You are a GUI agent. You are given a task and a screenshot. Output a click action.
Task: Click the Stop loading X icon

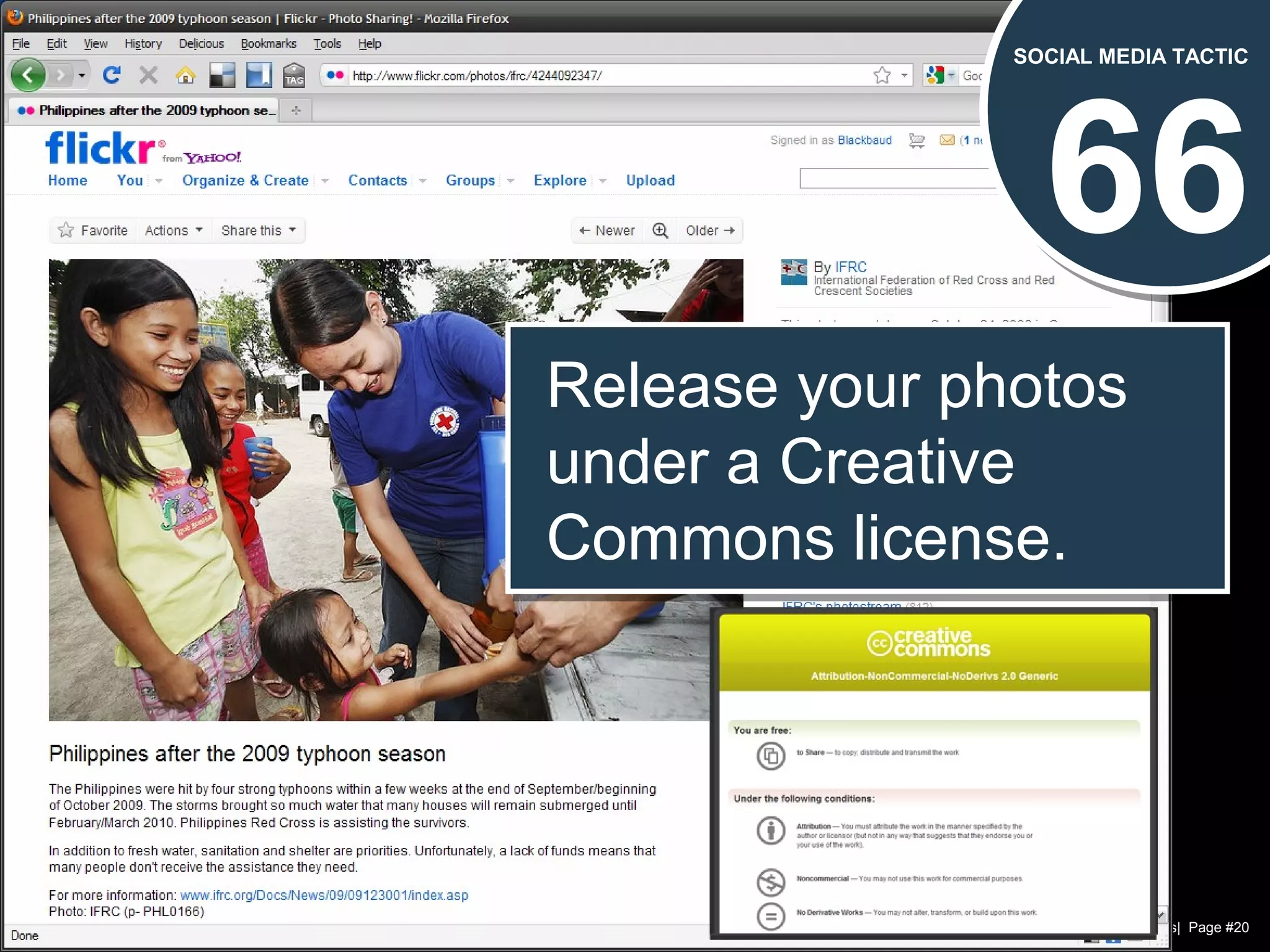pyautogui.click(x=148, y=76)
